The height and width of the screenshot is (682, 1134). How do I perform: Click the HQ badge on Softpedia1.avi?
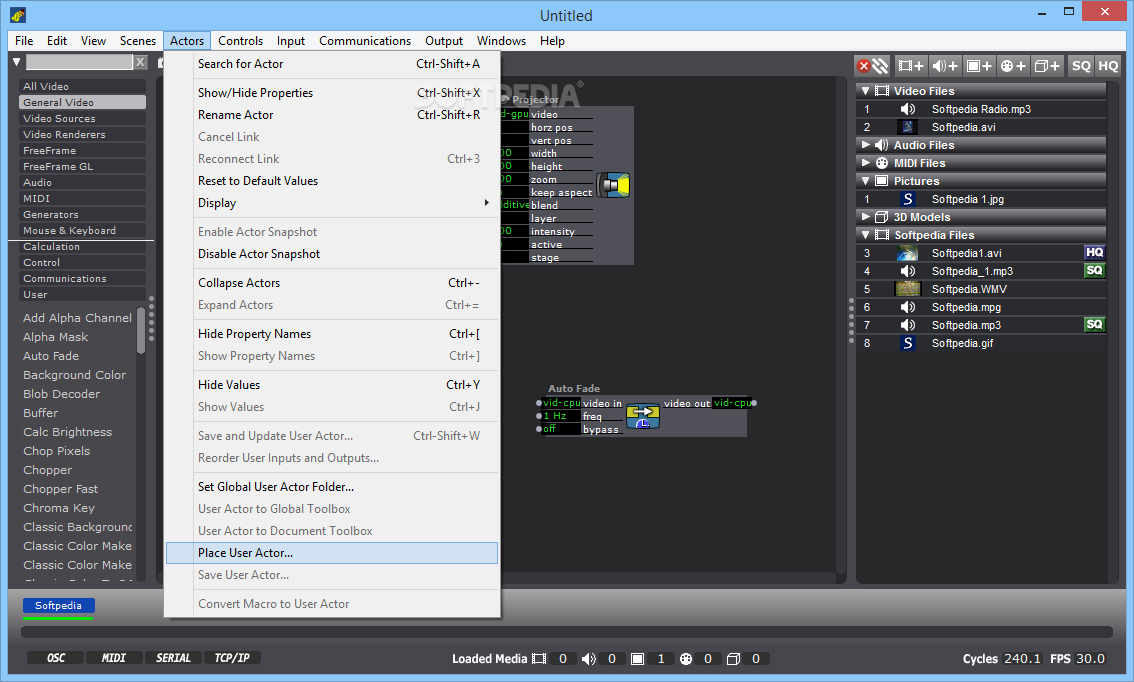coord(1094,252)
